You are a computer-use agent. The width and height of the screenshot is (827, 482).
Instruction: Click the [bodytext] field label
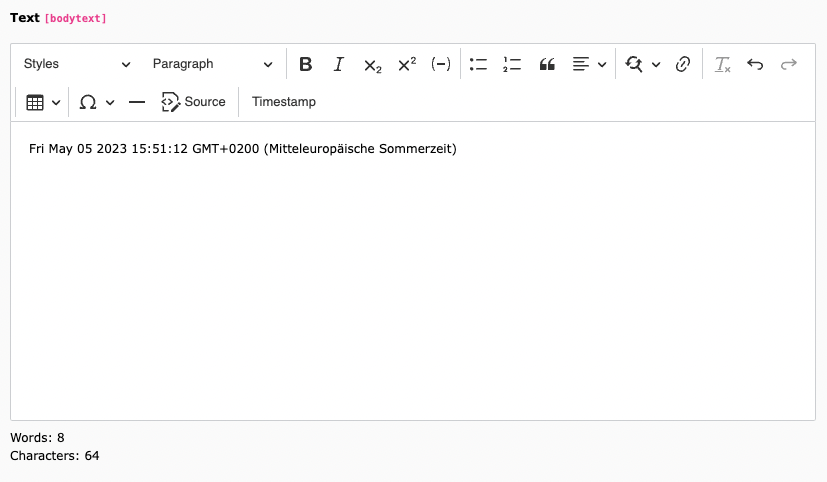pos(75,18)
